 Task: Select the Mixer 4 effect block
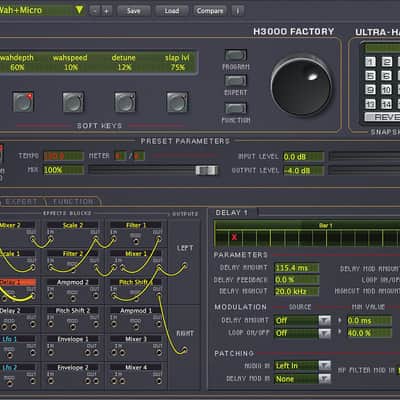(x=136, y=367)
